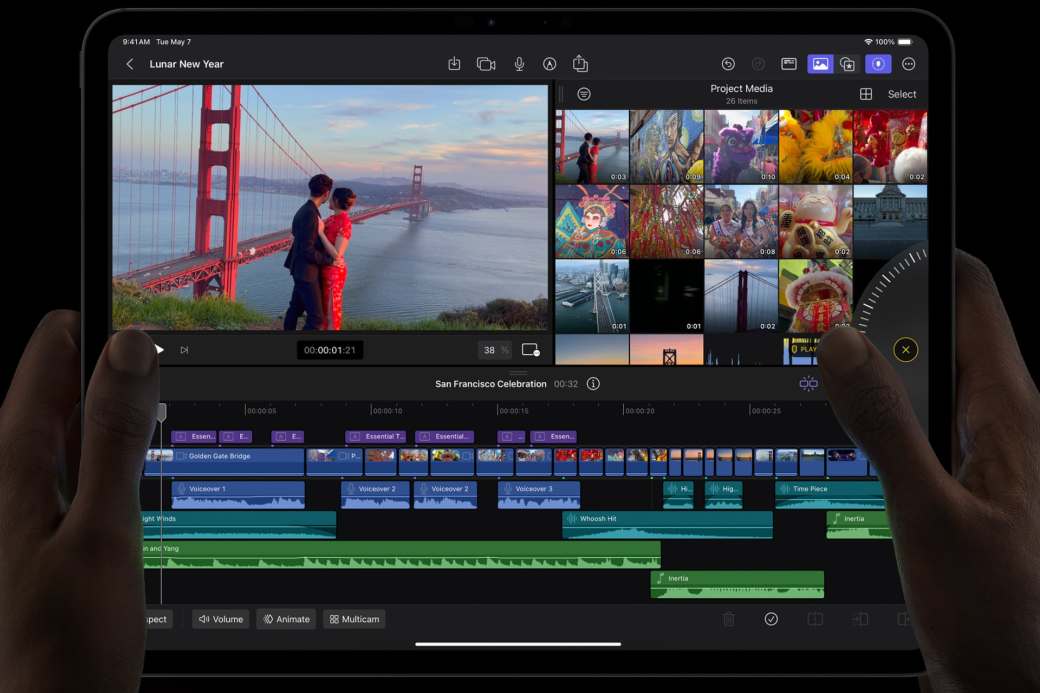
Task: Undo the last edit
Action: click(728, 64)
